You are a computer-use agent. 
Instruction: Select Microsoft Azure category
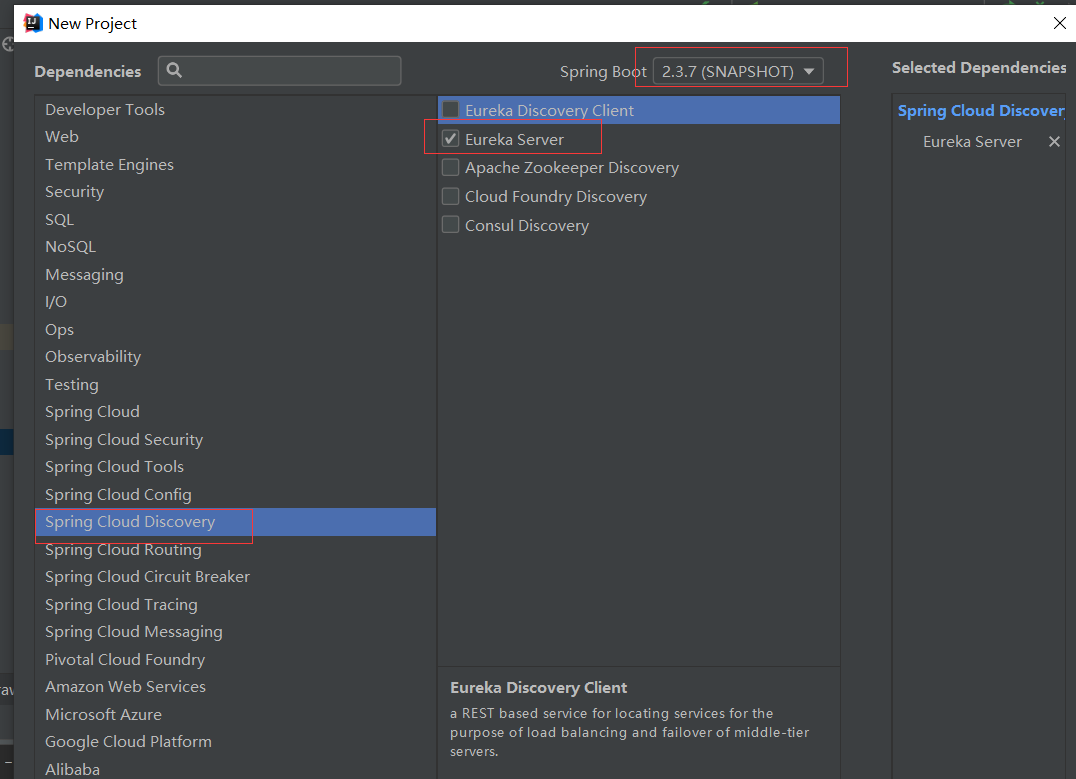click(235, 714)
